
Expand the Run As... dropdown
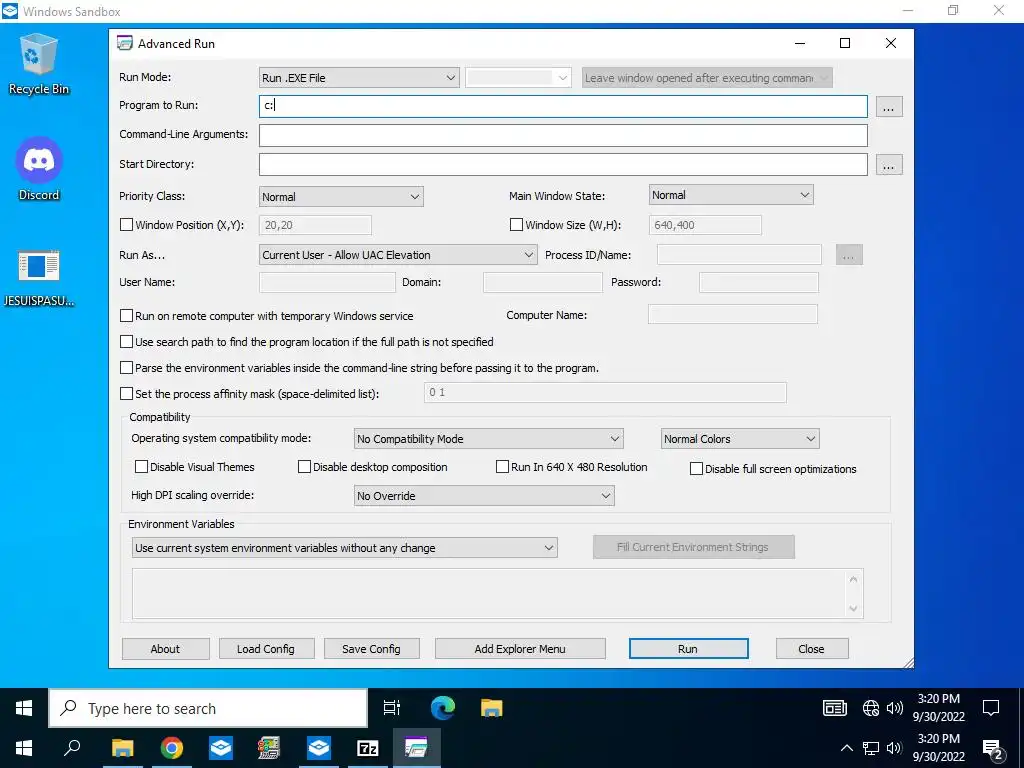(x=398, y=255)
